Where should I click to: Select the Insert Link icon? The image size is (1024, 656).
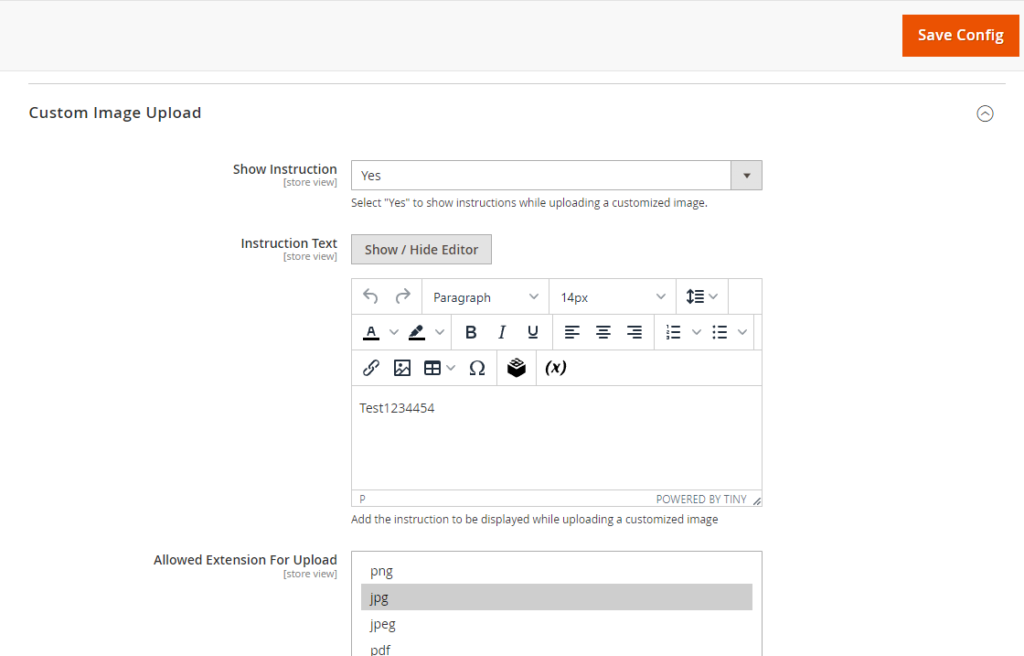370,367
